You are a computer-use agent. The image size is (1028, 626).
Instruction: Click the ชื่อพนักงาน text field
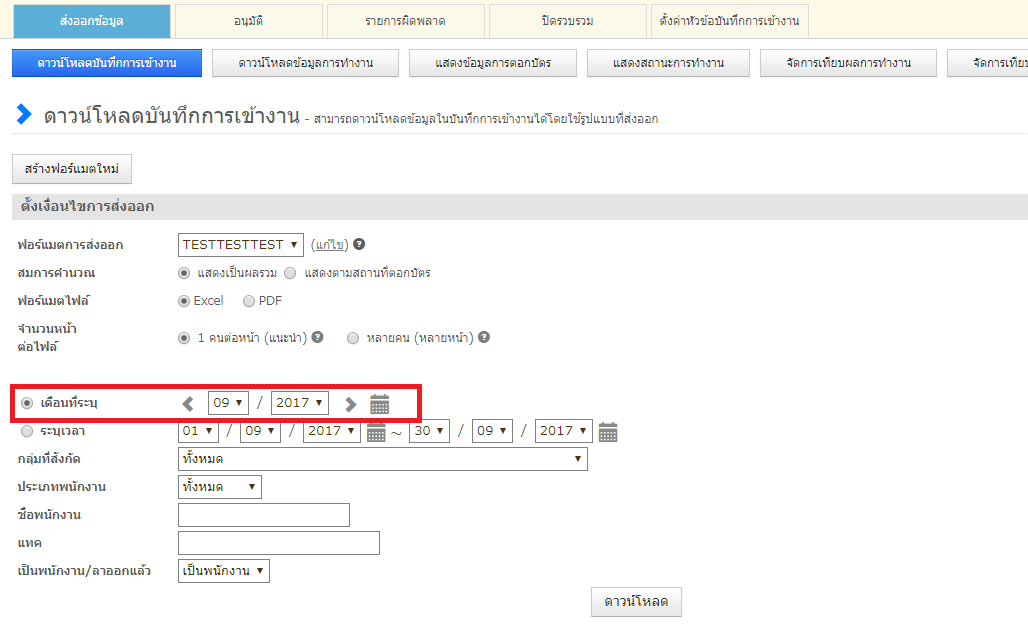(x=264, y=515)
